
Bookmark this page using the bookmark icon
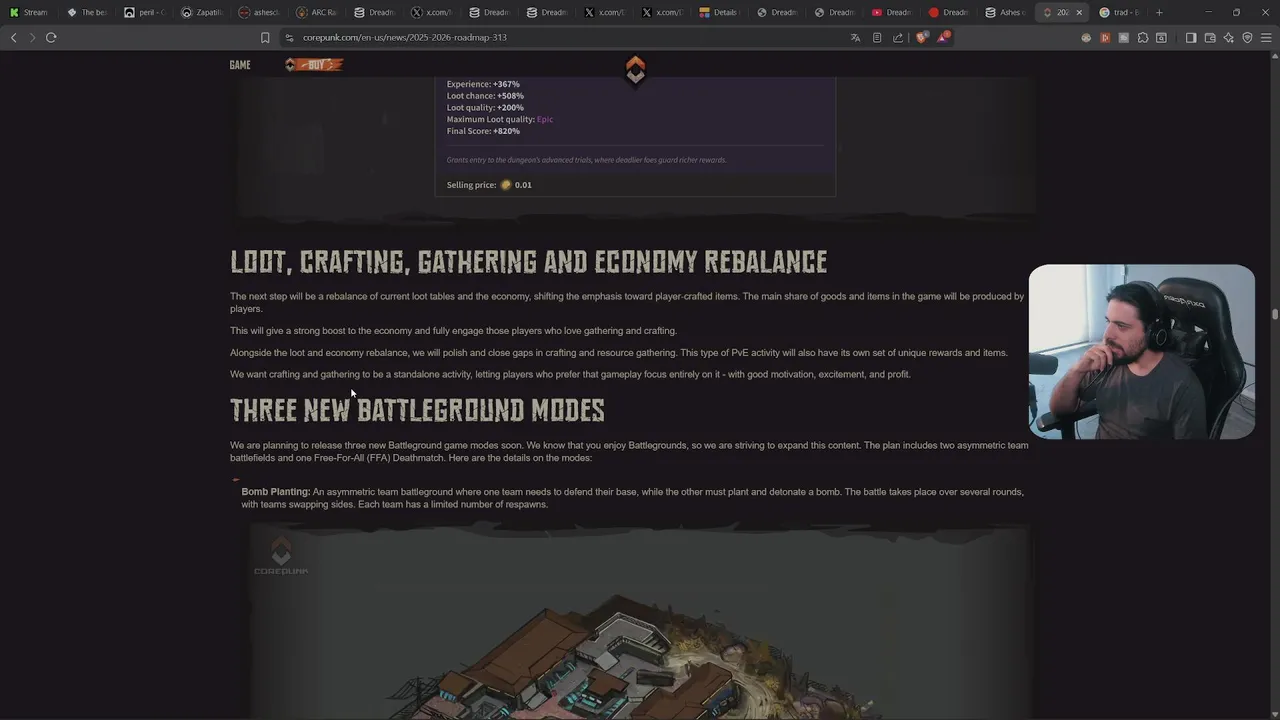265,37
